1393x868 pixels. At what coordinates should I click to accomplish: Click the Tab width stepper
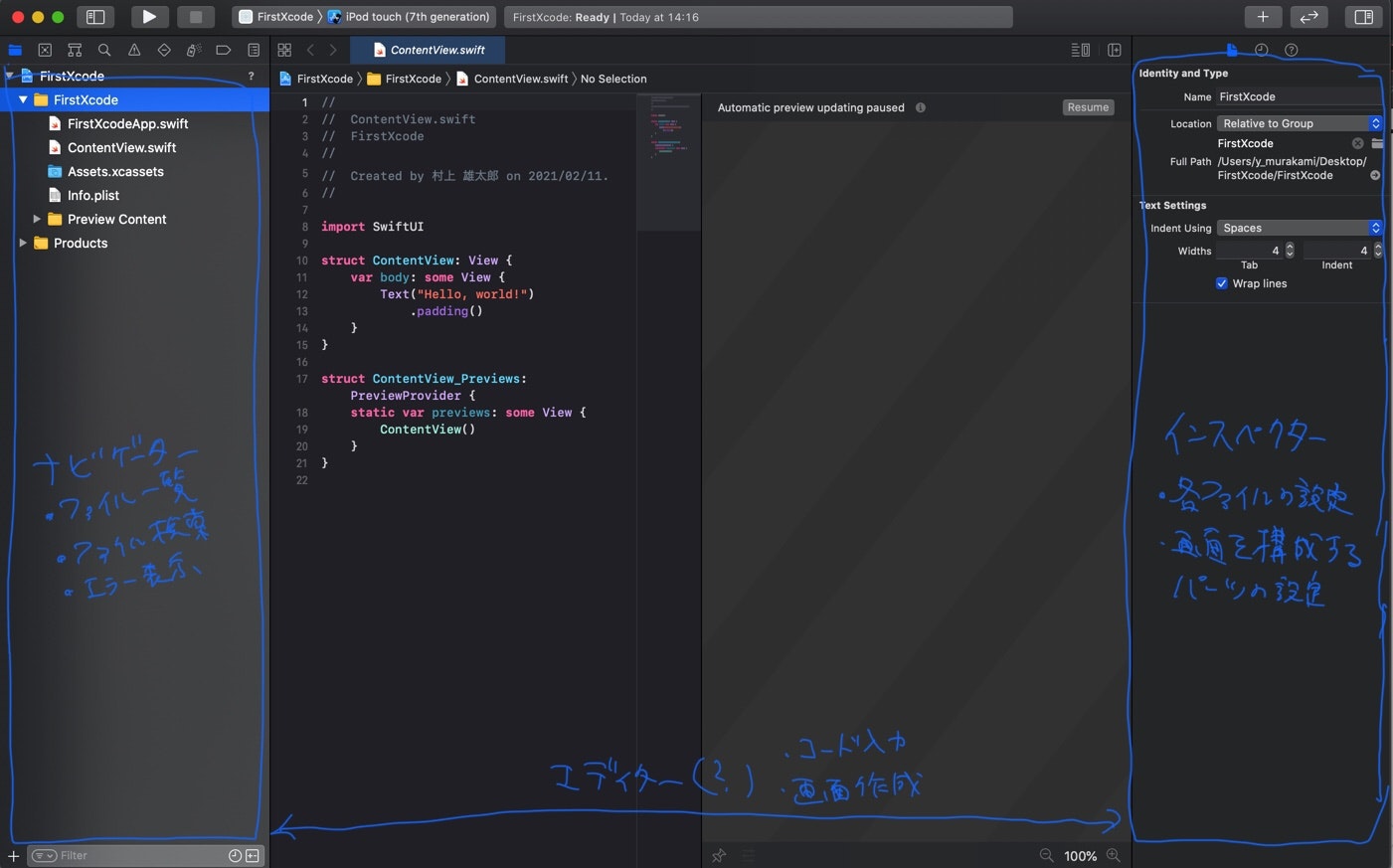tap(1290, 251)
